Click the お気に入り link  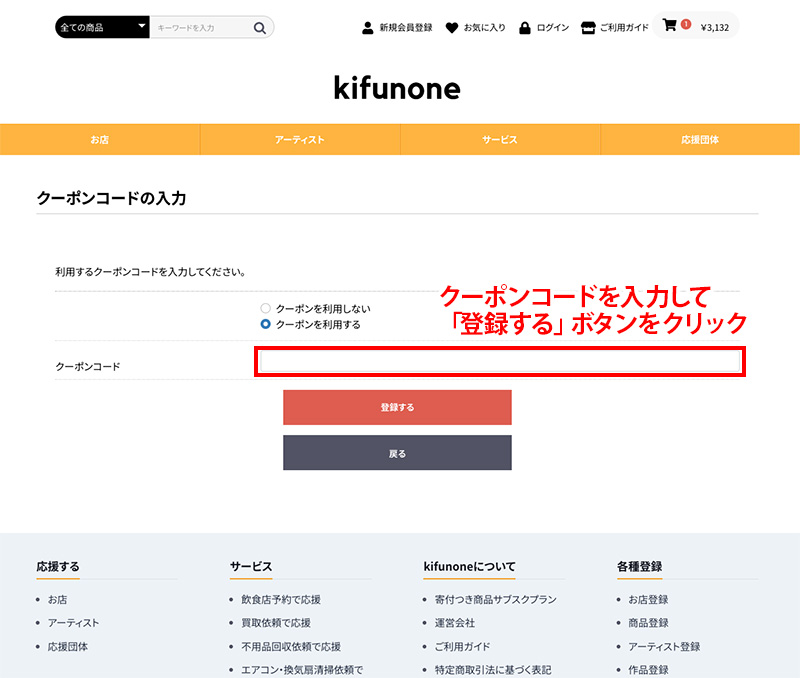[x=485, y=28]
